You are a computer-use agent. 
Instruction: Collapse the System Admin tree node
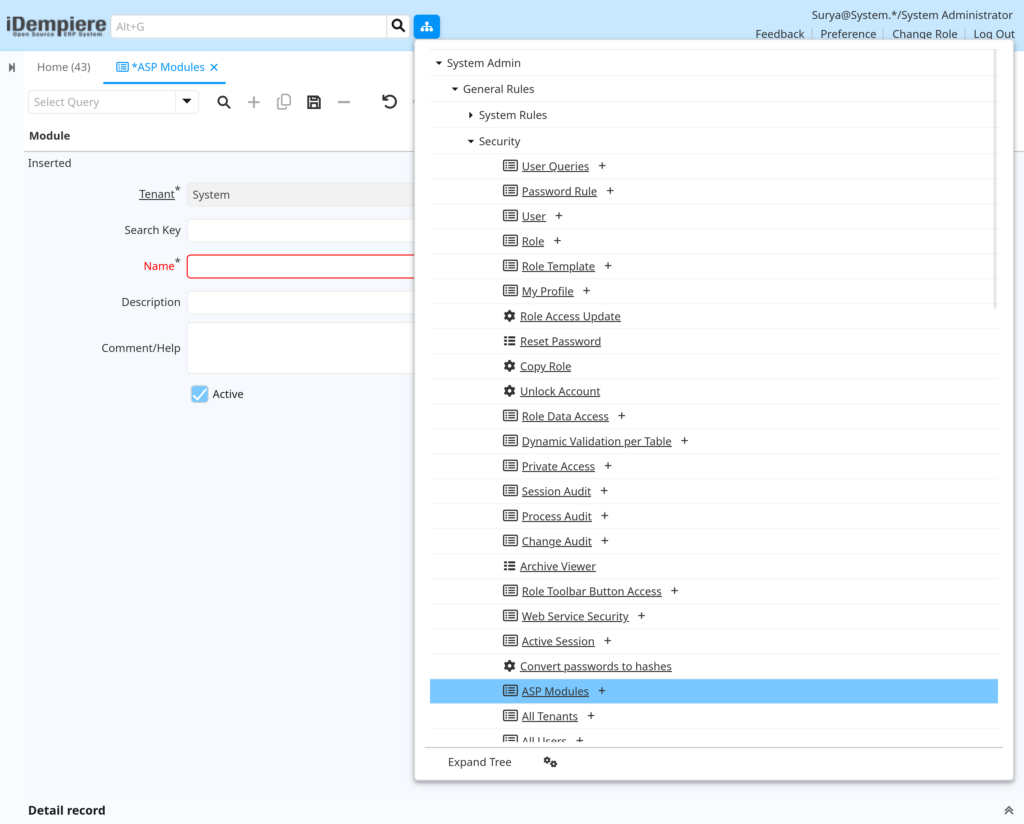[x=439, y=63]
